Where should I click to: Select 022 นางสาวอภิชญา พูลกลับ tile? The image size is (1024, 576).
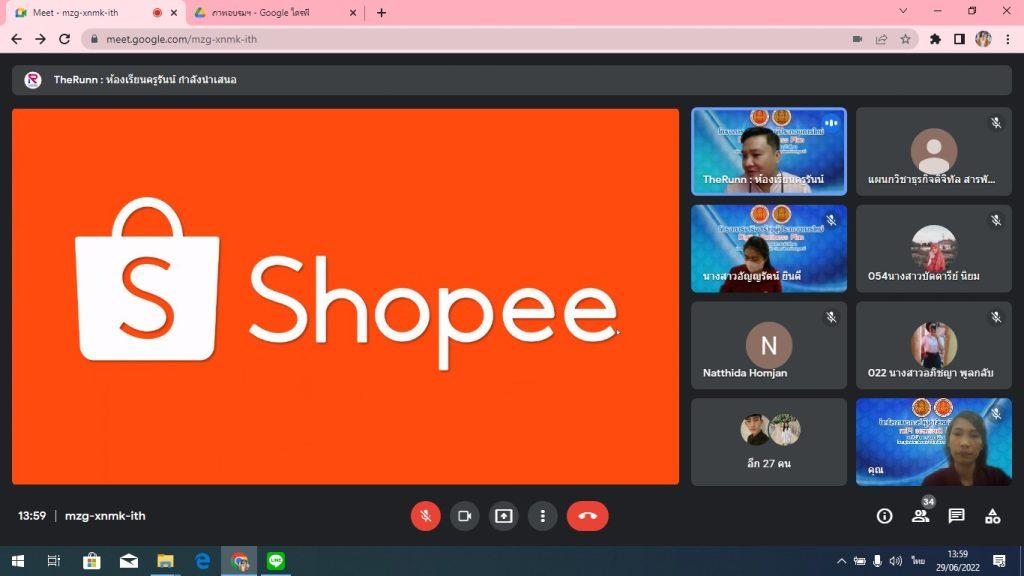(934, 345)
